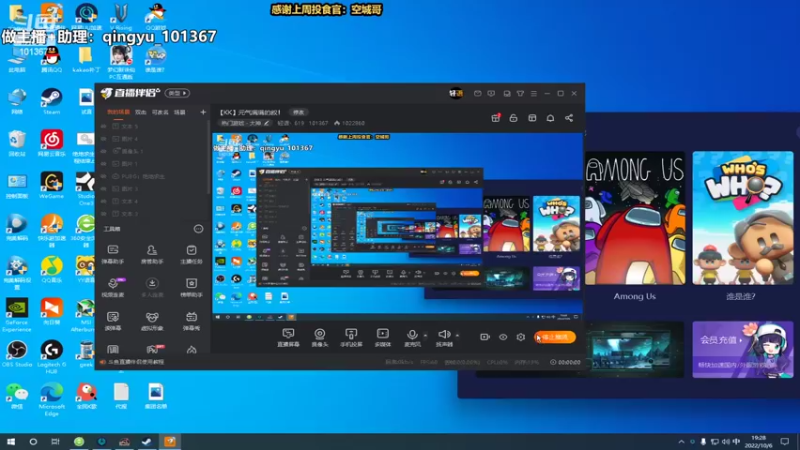Image resolution: width=800 pixels, height=450 pixels.
Task: Click the orange 停止直播 button
Action: click(x=555, y=337)
